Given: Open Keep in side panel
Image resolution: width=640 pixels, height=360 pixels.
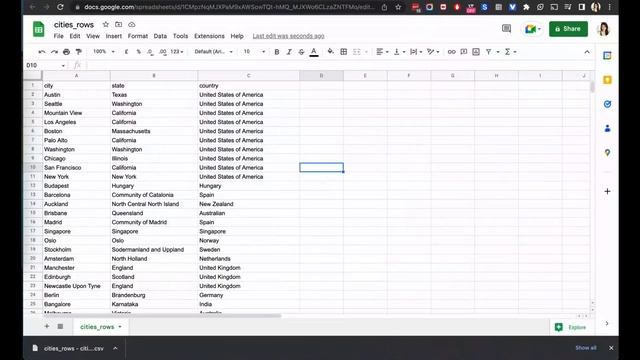Looking at the screenshot, I should 607,80.
